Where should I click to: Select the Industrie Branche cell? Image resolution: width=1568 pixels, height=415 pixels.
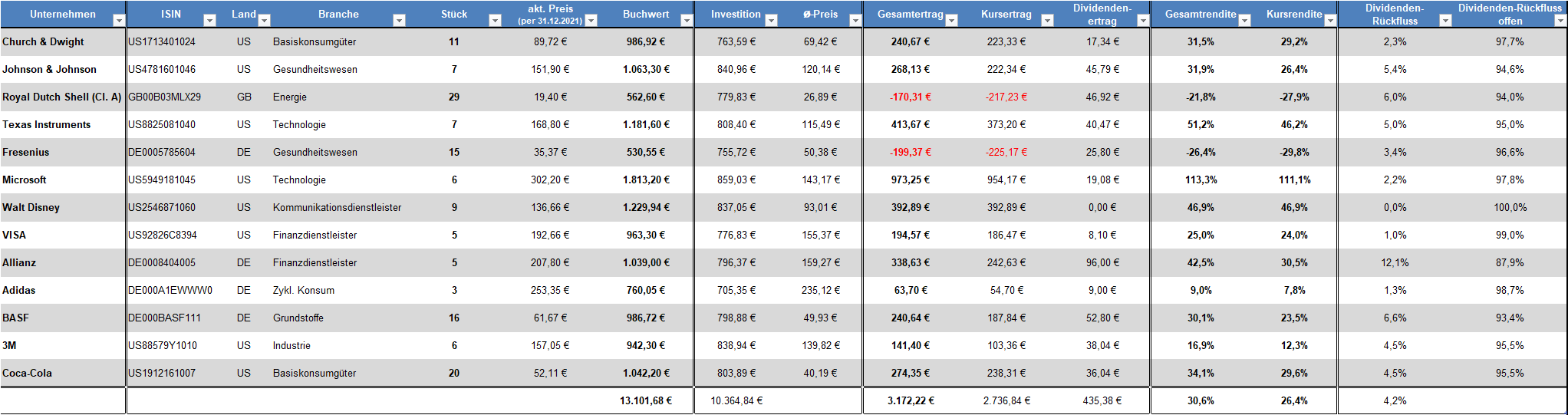point(292,345)
